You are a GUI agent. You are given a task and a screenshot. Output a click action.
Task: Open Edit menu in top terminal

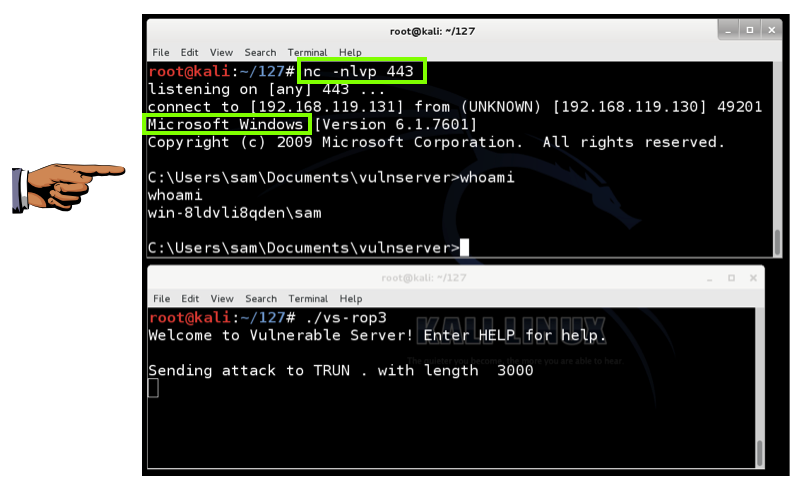point(189,52)
